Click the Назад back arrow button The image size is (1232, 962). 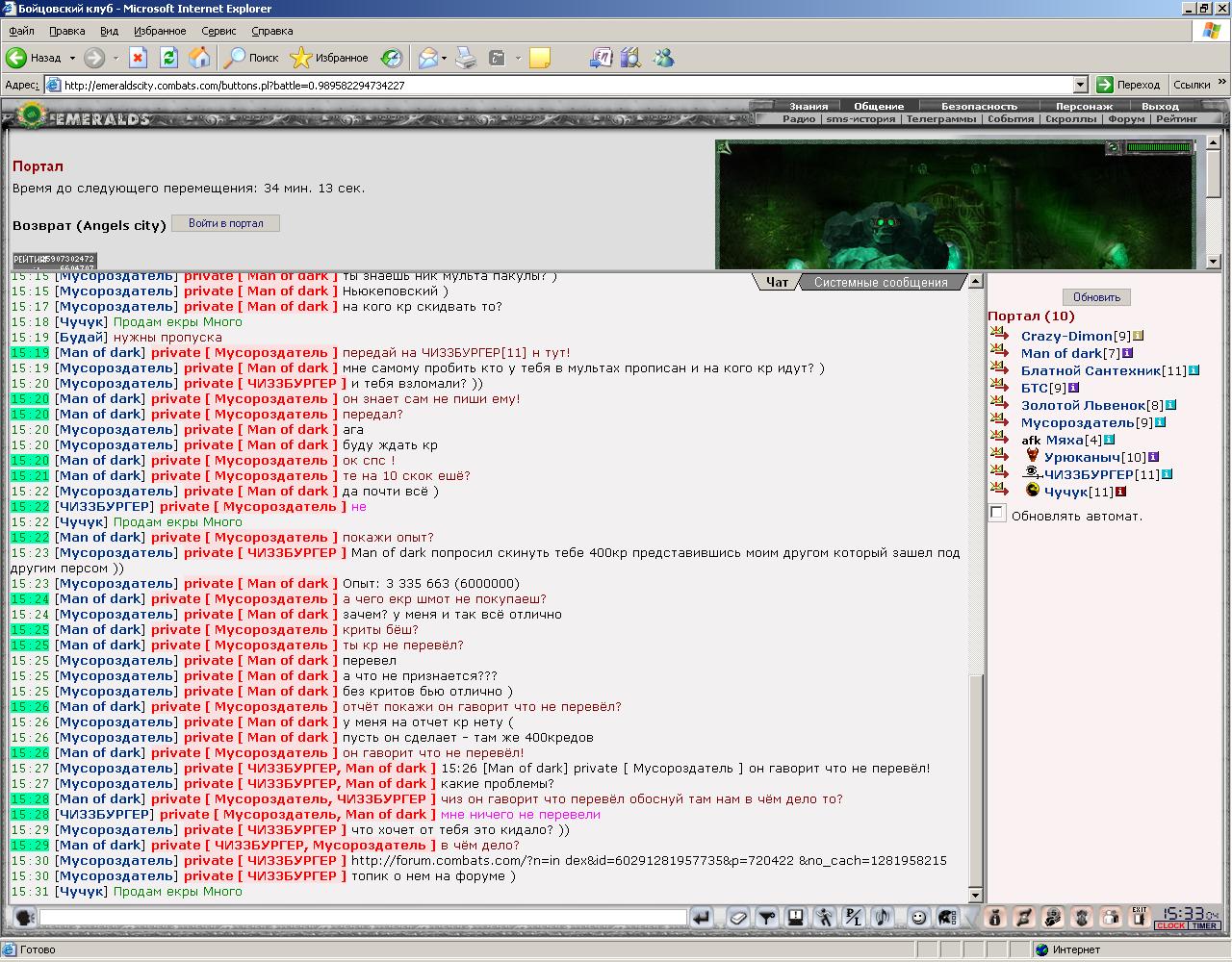tap(35, 58)
